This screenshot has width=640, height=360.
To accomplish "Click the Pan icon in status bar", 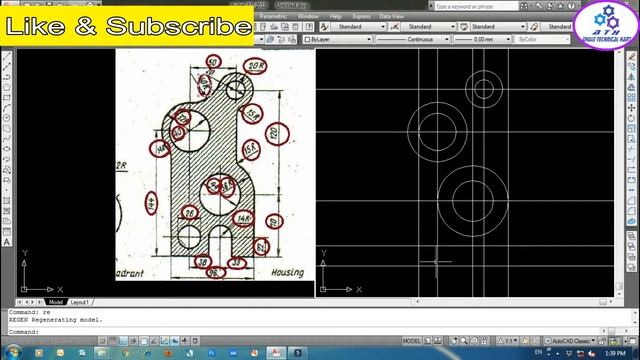I will 453,341.
